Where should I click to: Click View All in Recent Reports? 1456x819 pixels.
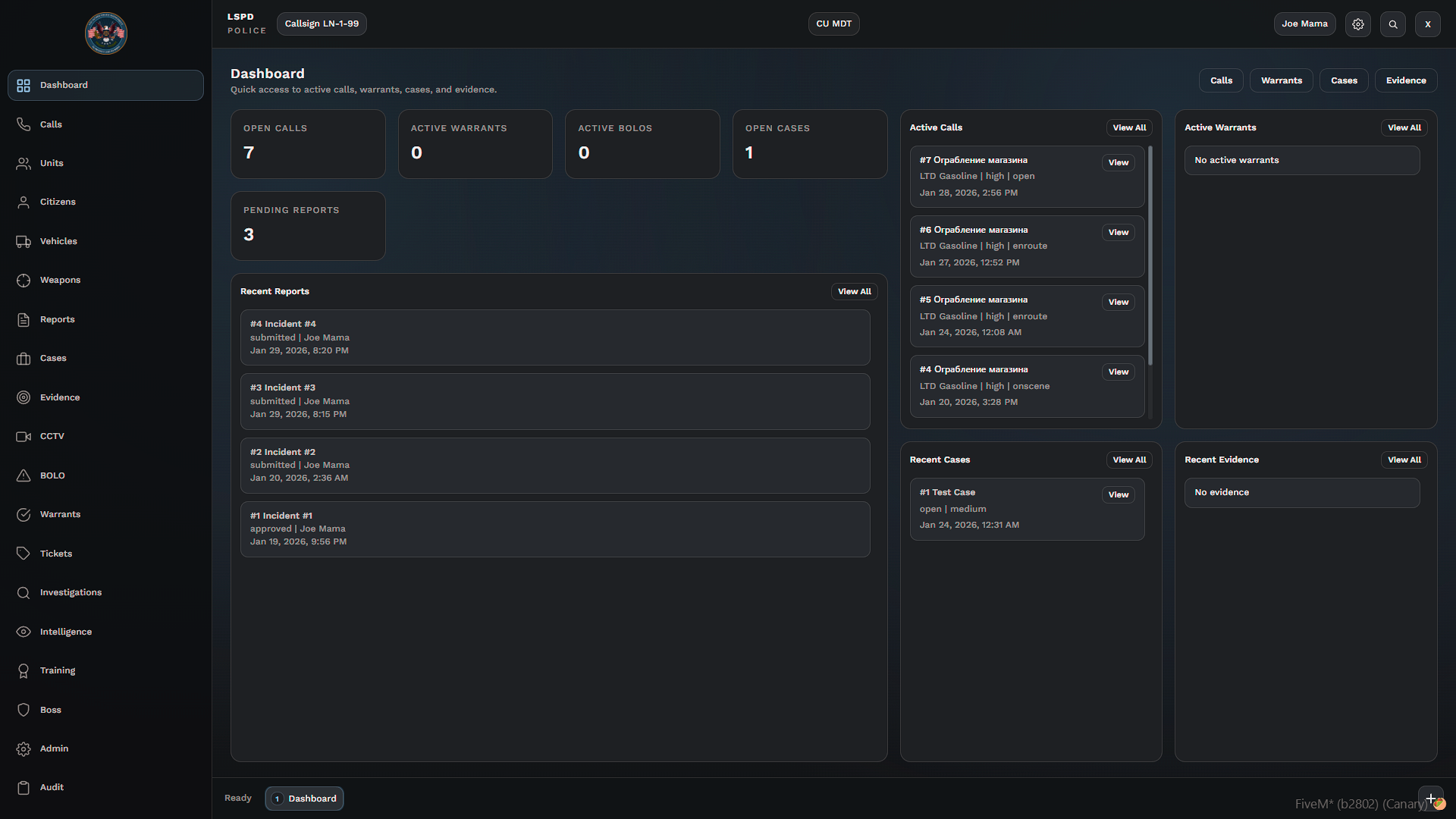tap(854, 291)
